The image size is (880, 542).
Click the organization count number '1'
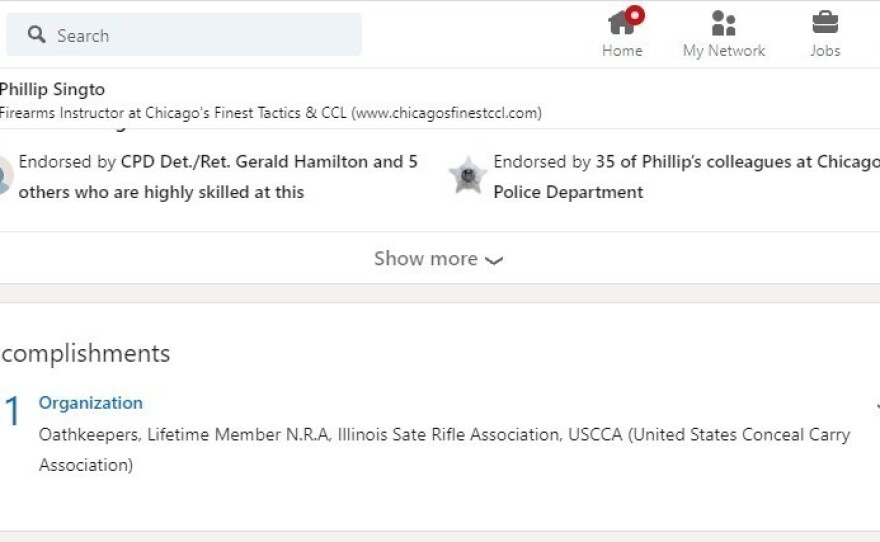12,411
